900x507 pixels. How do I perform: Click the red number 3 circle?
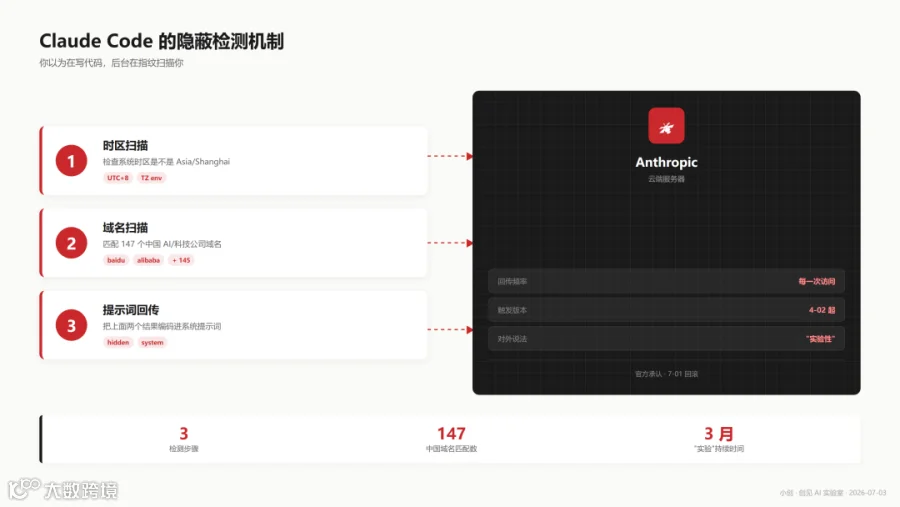click(71, 325)
